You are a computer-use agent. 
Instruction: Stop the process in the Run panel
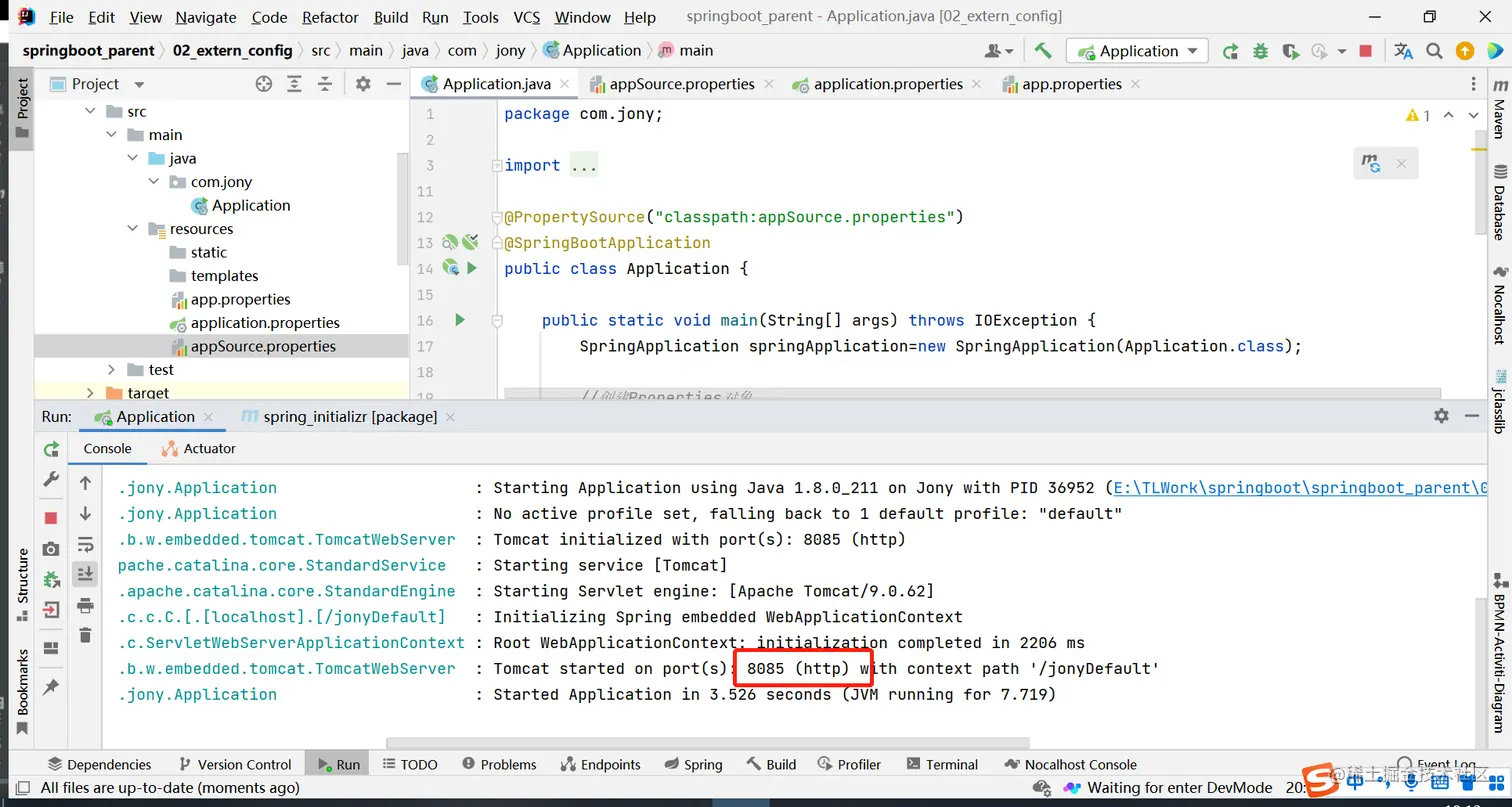click(x=51, y=517)
